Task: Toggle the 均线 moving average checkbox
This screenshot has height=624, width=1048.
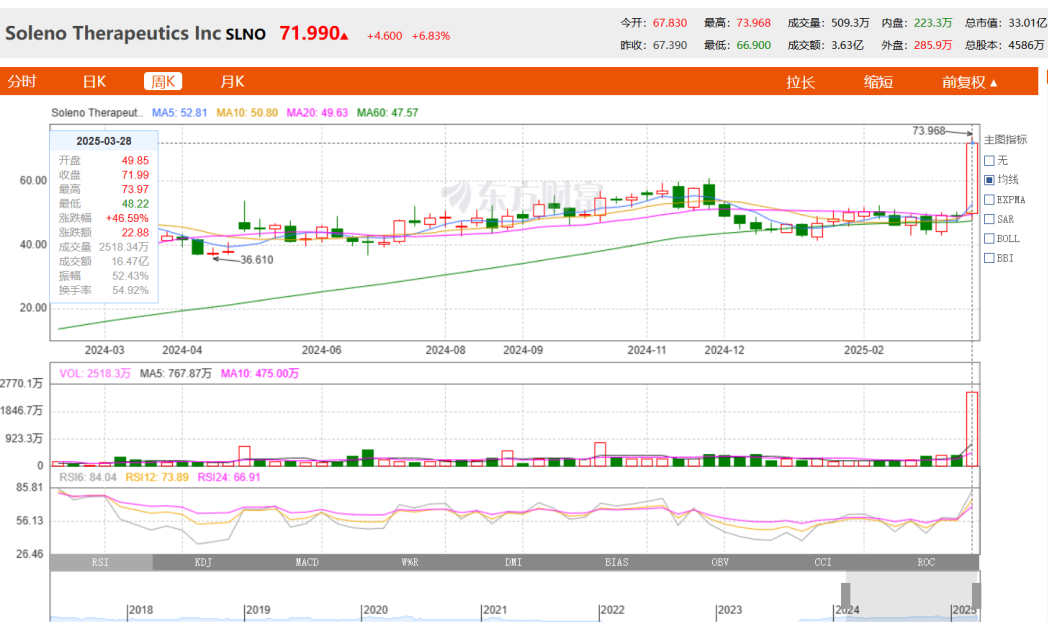Action: click(990, 180)
